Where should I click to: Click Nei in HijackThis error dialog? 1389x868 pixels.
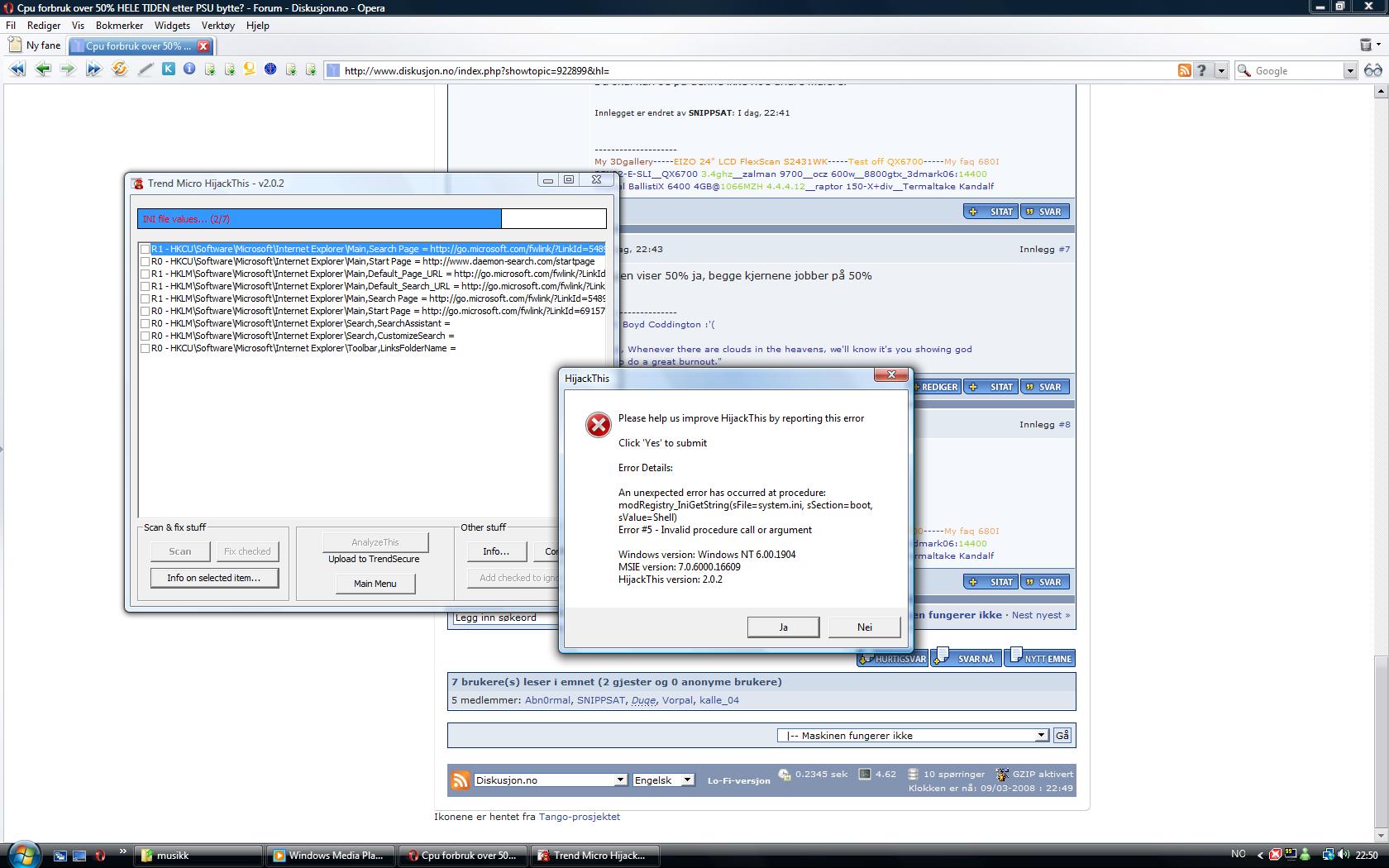point(864,627)
